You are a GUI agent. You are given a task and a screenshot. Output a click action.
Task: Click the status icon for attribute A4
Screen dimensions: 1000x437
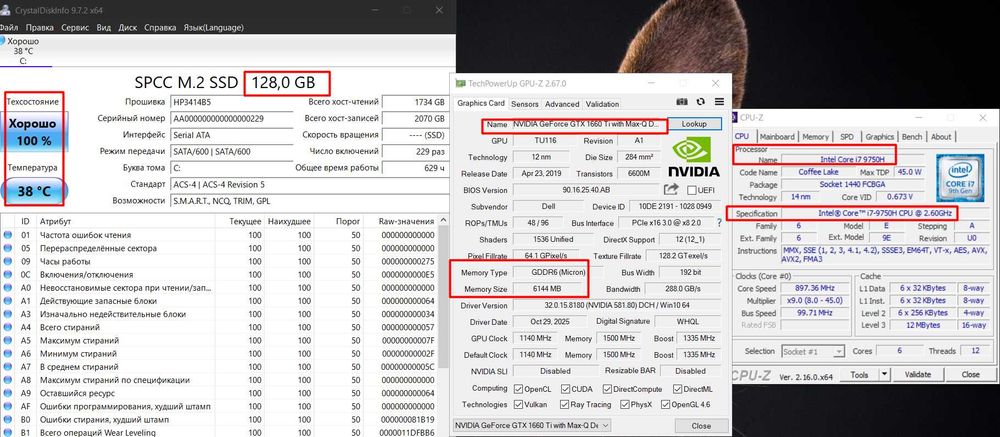point(8,327)
